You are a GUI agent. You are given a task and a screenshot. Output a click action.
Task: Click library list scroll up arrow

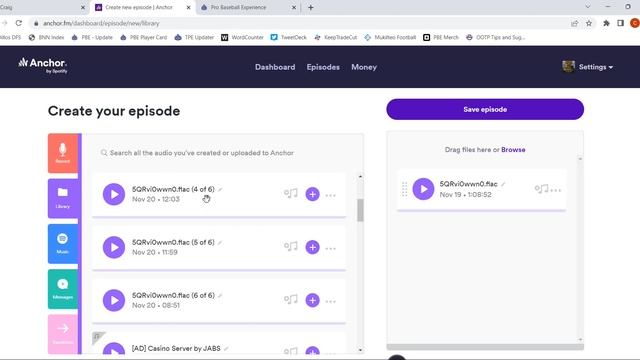point(360,177)
